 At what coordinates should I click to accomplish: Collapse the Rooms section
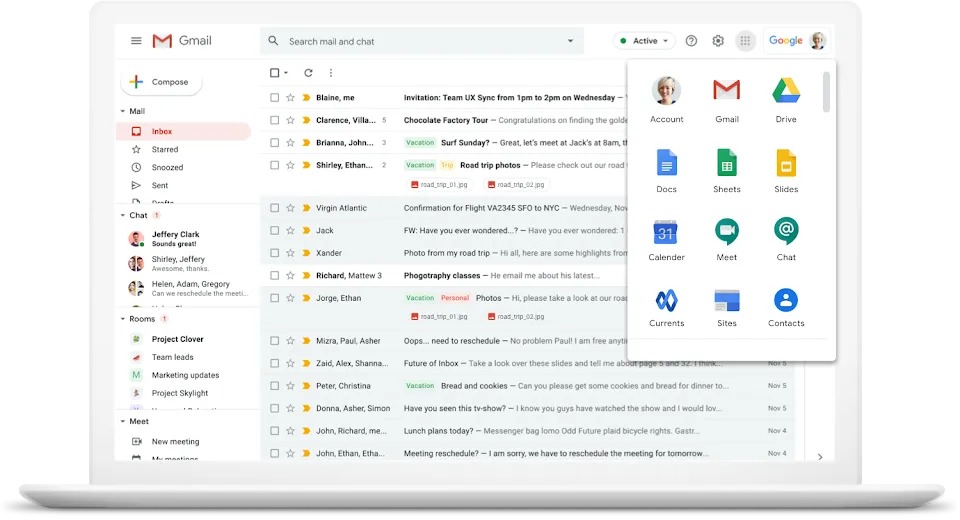point(123,319)
